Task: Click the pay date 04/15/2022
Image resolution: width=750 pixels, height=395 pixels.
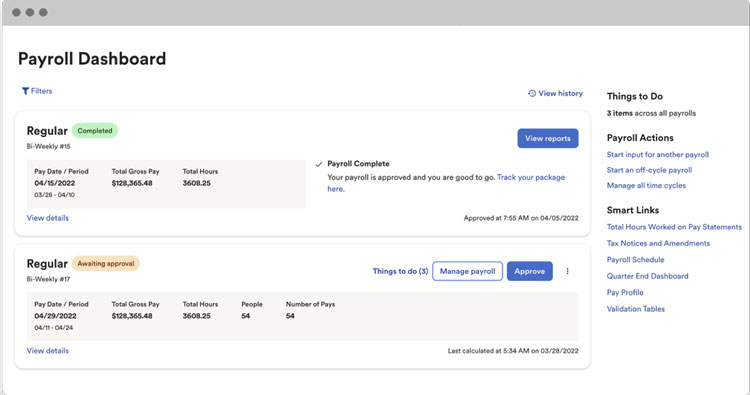Action: point(55,183)
